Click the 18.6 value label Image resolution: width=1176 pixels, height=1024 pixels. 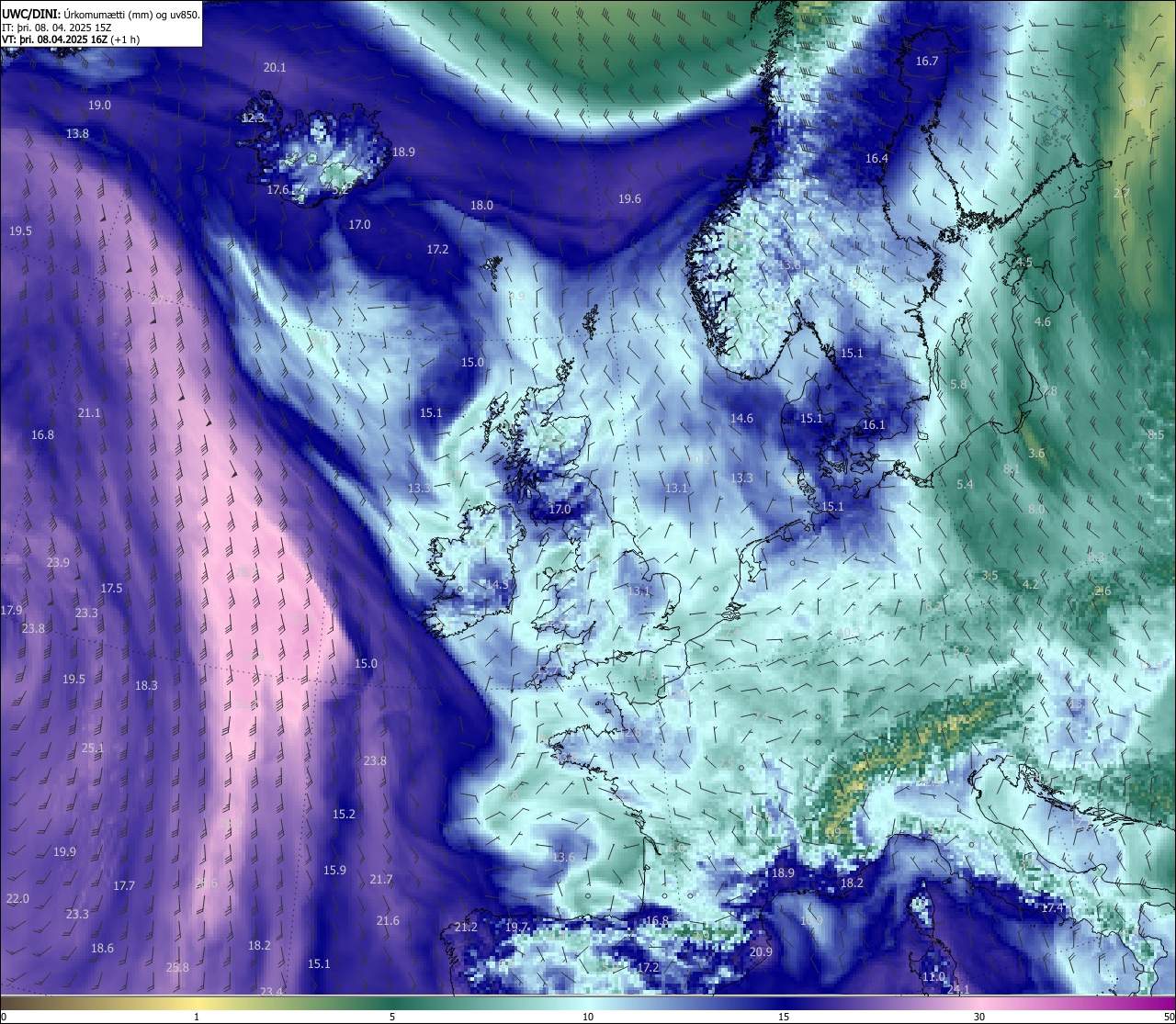tap(102, 949)
